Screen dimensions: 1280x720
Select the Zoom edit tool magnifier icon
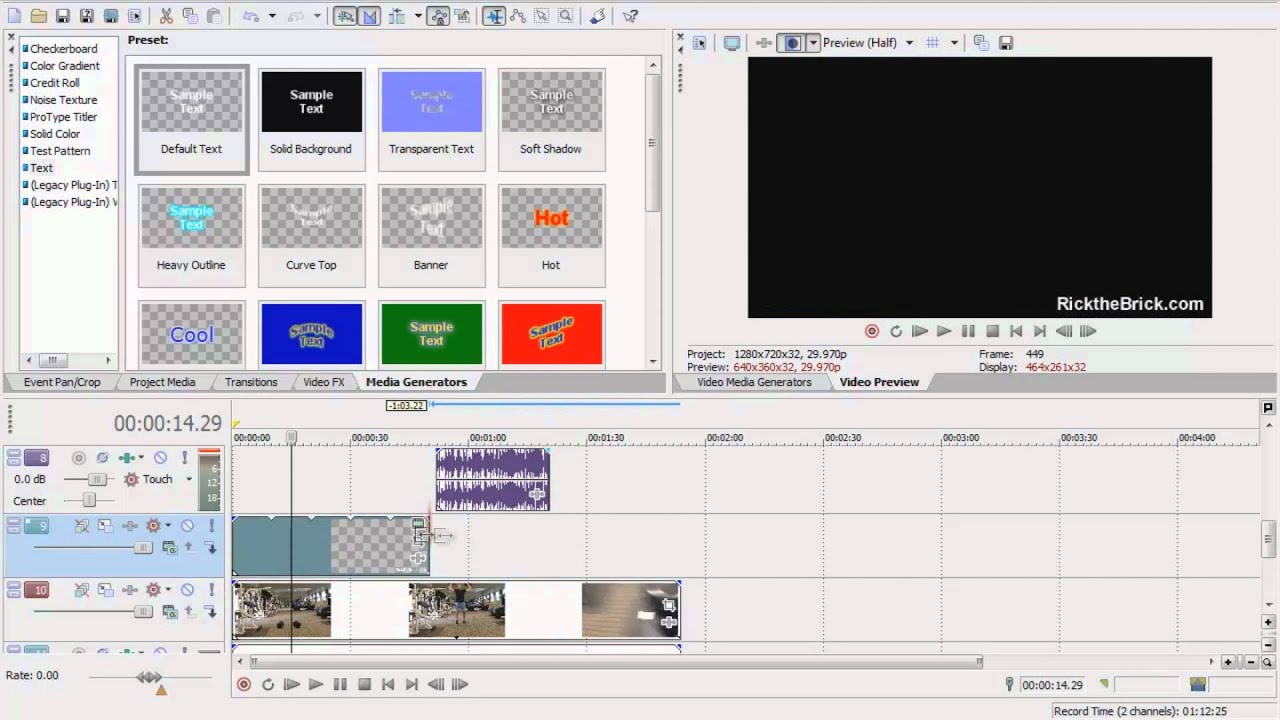(x=566, y=16)
